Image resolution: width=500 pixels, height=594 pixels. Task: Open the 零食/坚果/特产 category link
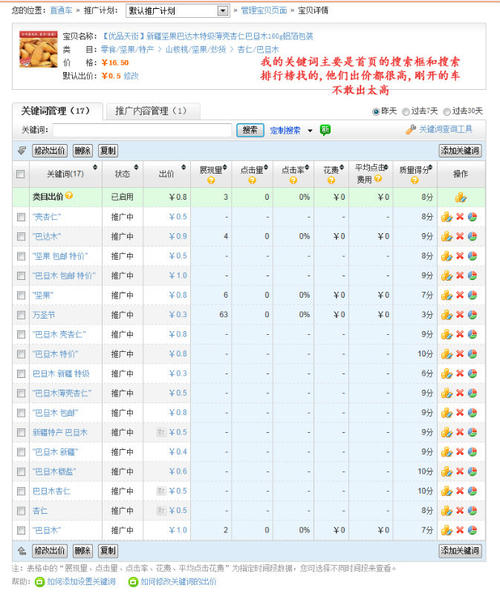pyautogui.click(x=127, y=49)
